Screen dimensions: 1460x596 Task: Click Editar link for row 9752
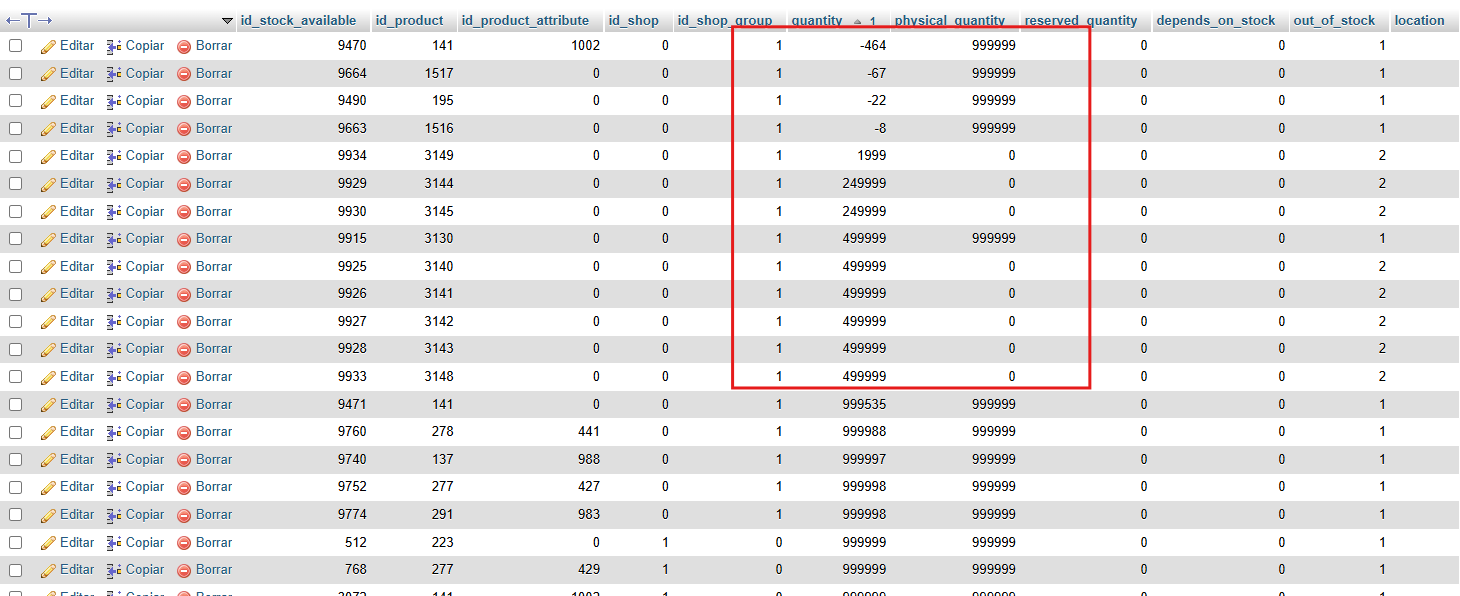(x=77, y=487)
